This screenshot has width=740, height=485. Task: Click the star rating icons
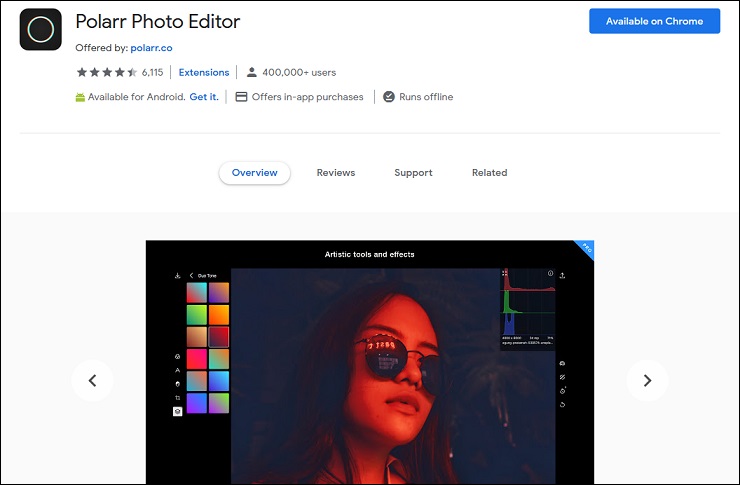pyautogui.click(x=107, y=72)
